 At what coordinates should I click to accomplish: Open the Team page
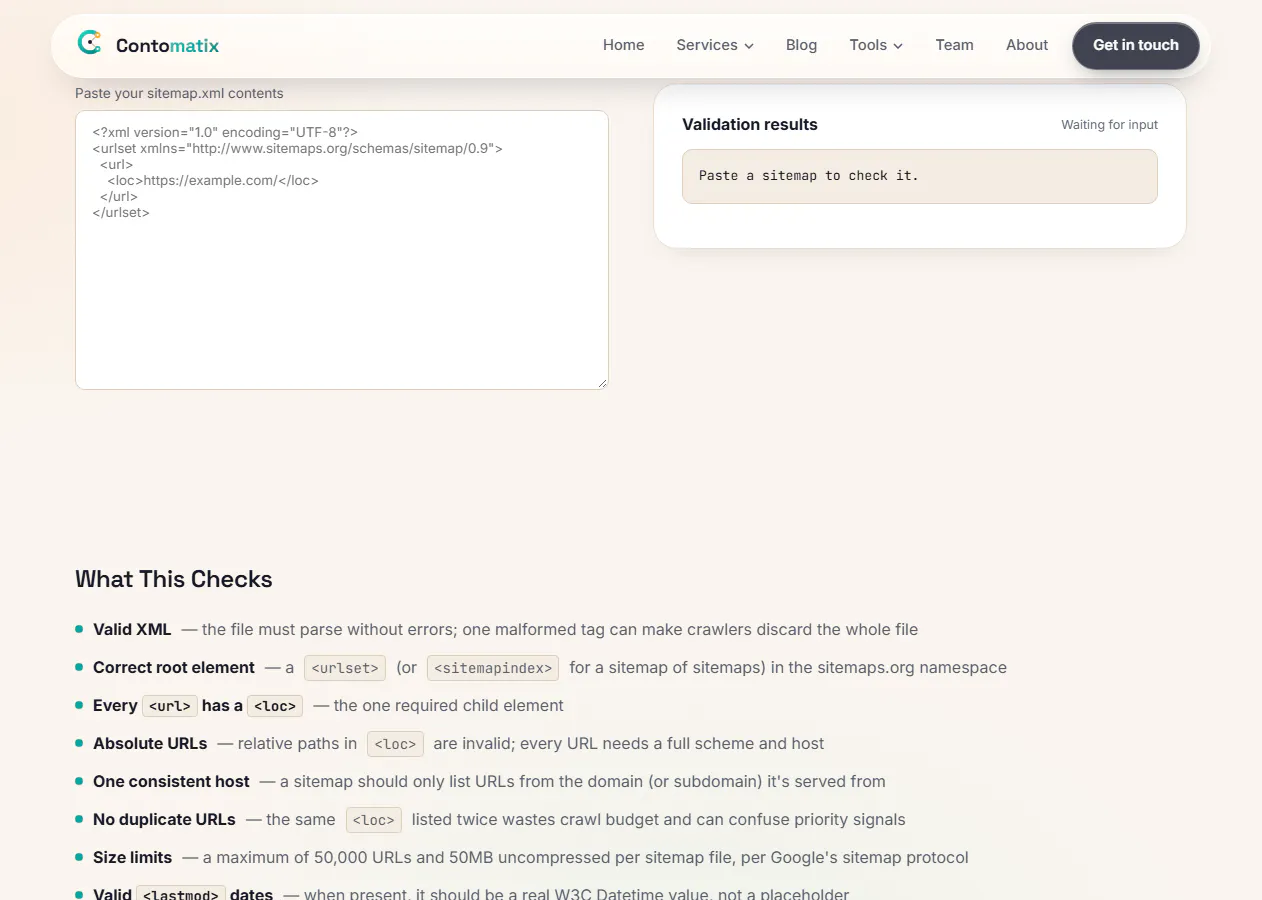954,45
